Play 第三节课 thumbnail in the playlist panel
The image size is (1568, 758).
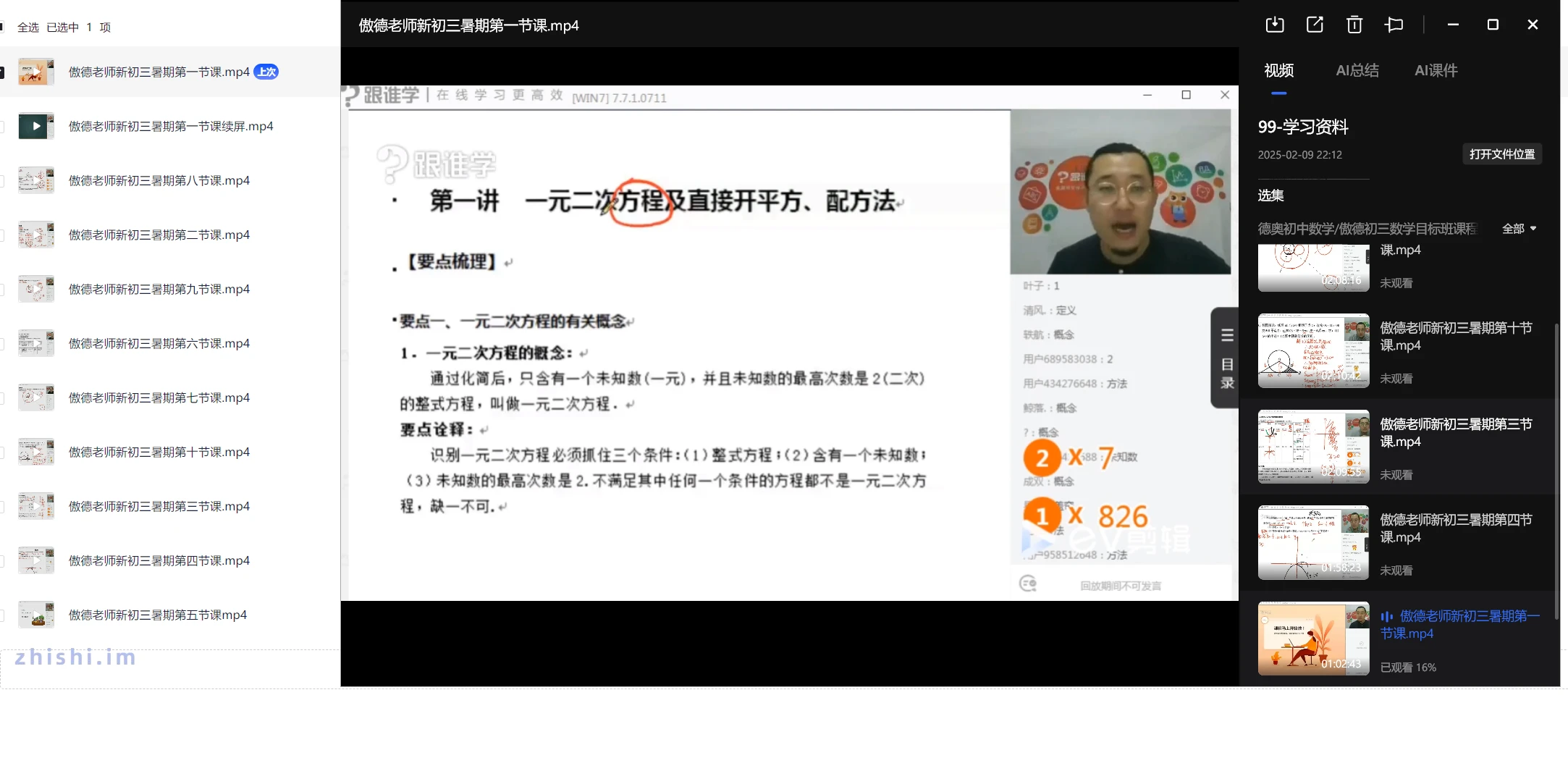(x=1313, y=447)
